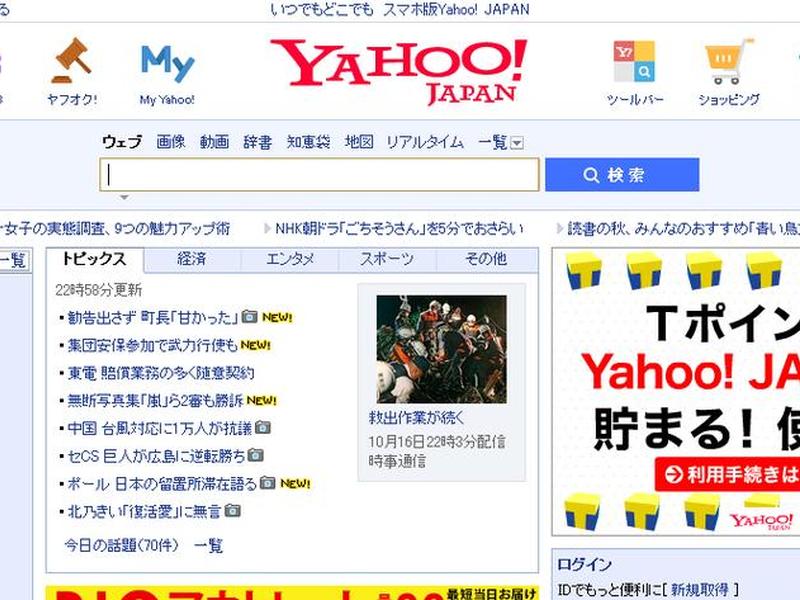The height and width of the screenshot is (600, 800).
Task: Open the small arrow below the search box
Action: click(124, 197)
